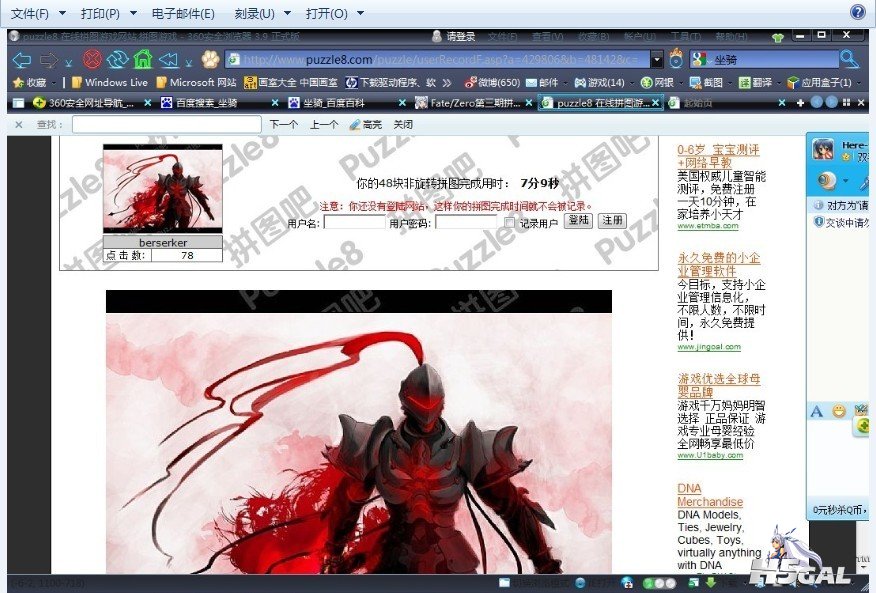Click the find-in-page text field
Screen dimensions: 876x593
pos(166,124)
